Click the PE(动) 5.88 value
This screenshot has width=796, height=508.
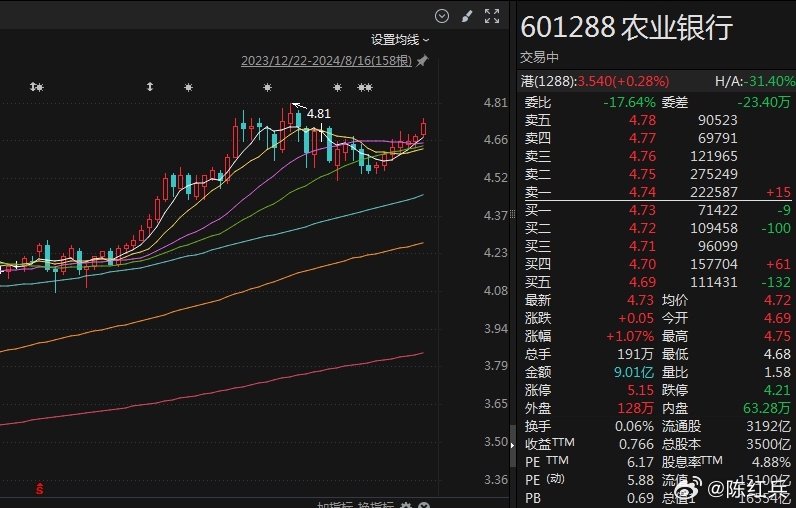(641, 480)
